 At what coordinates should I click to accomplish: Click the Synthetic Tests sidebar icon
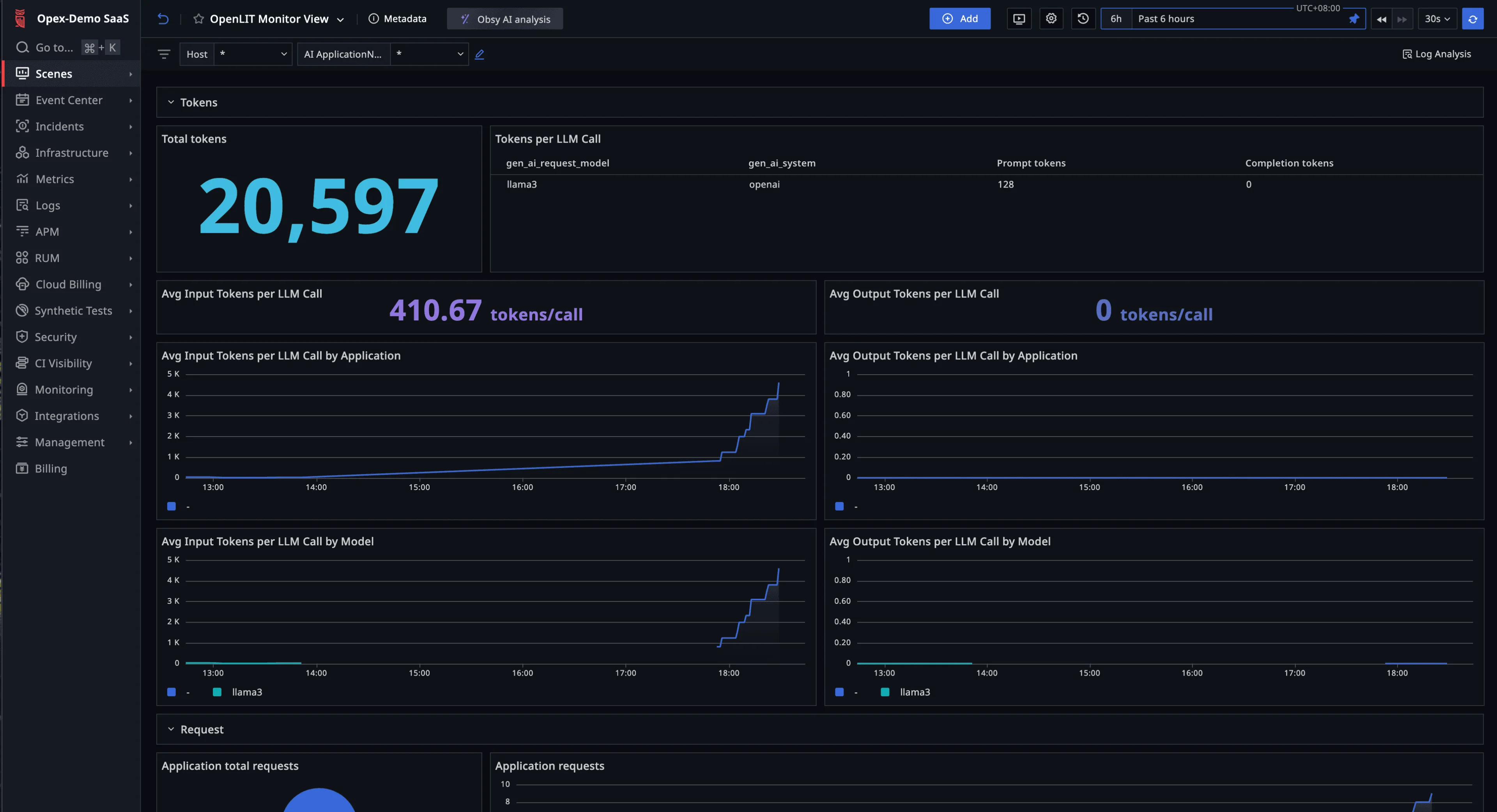point(22,310)
